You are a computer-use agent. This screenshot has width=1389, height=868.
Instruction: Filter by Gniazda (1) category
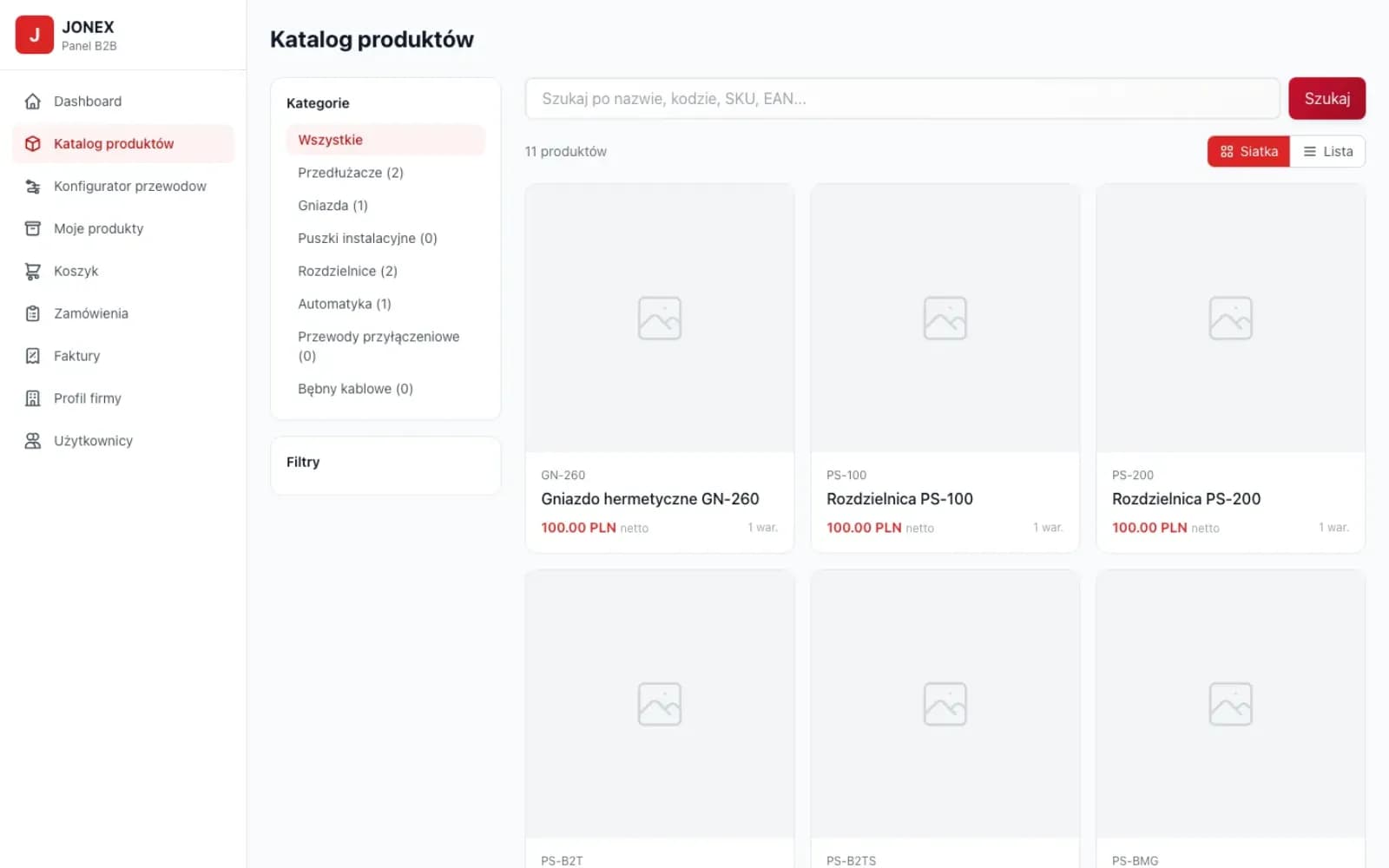(x=385, y=206)
